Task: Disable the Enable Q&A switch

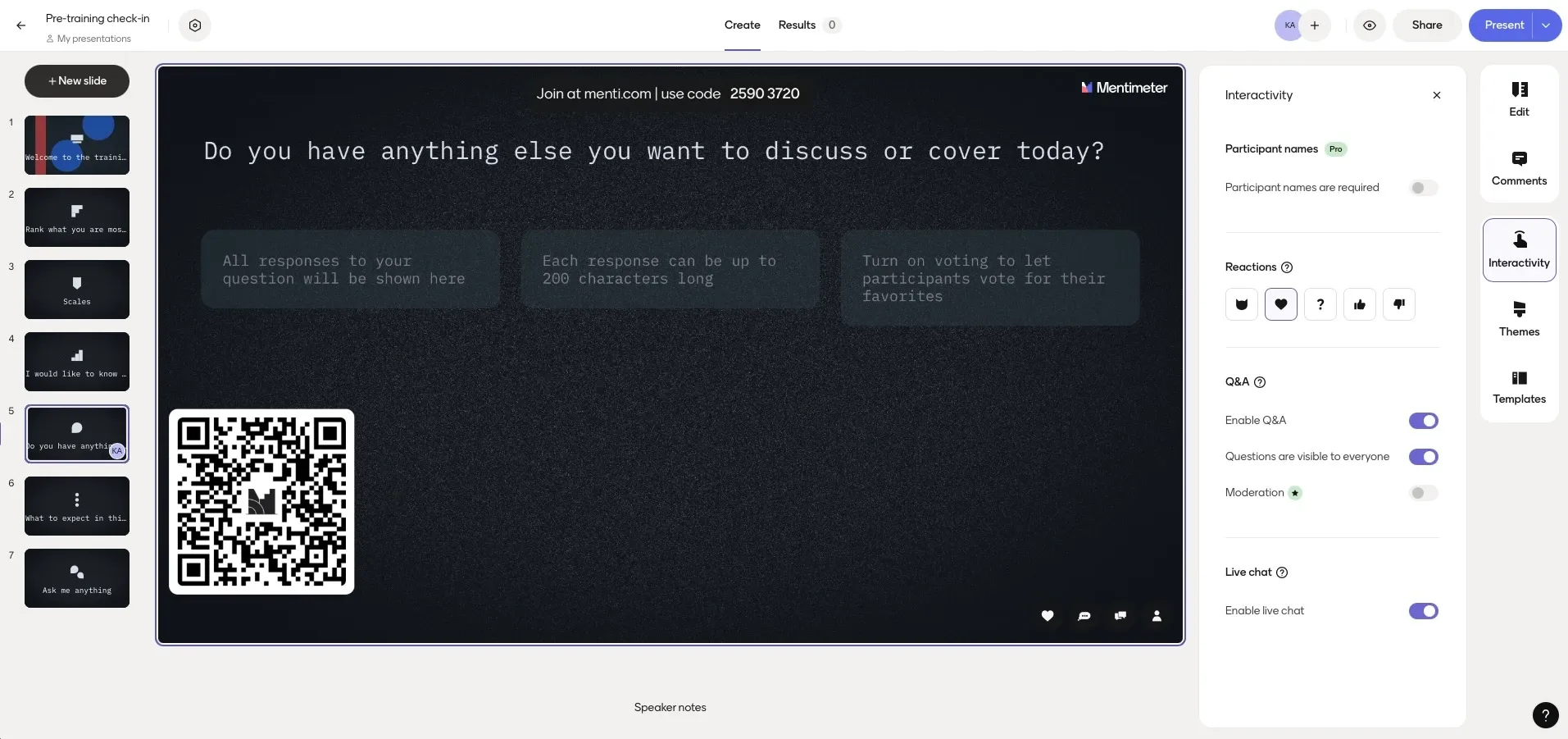Action: (x=1423, y=421)
